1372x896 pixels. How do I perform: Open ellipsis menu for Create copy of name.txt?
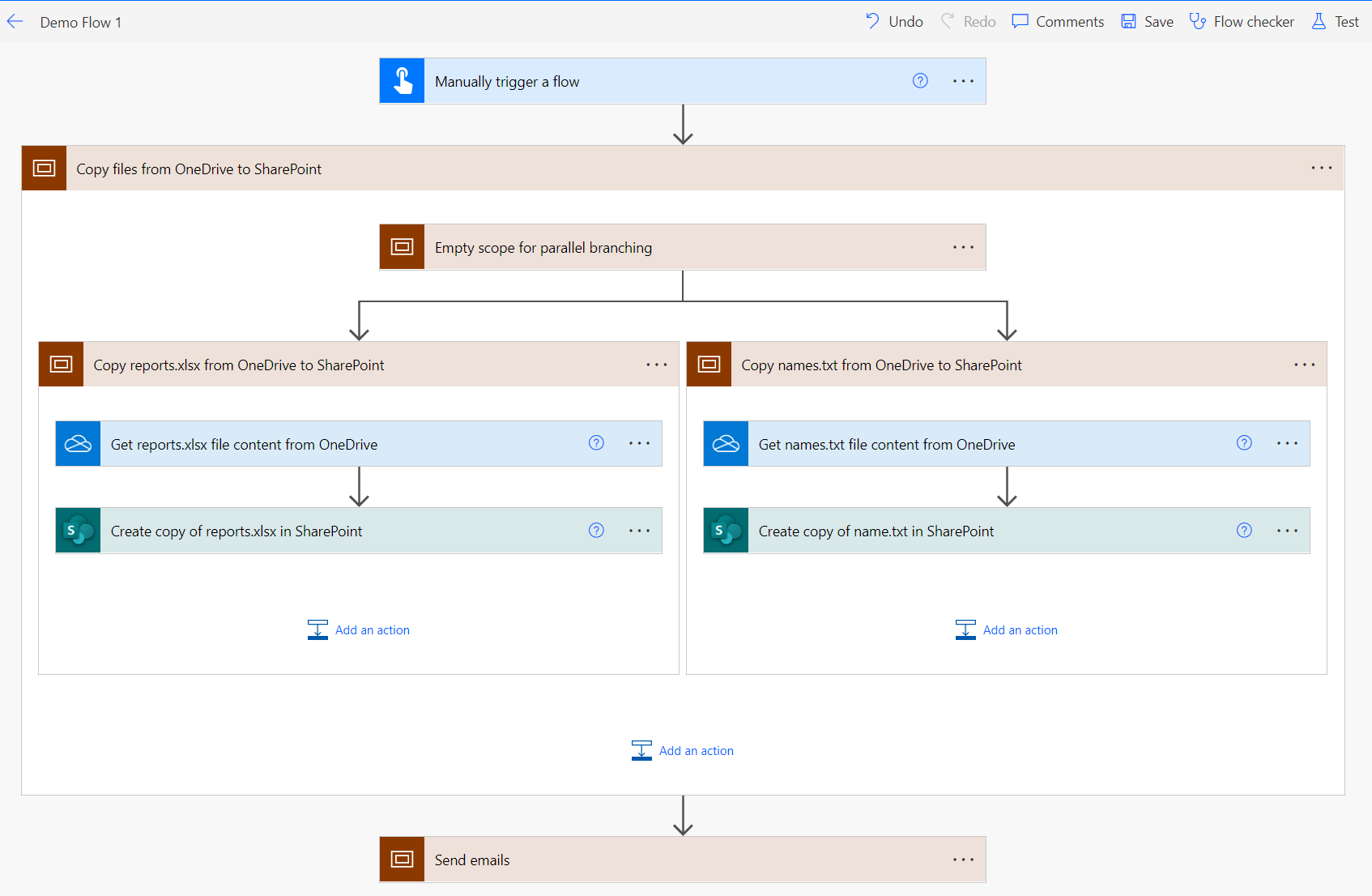click(1287, 531)
